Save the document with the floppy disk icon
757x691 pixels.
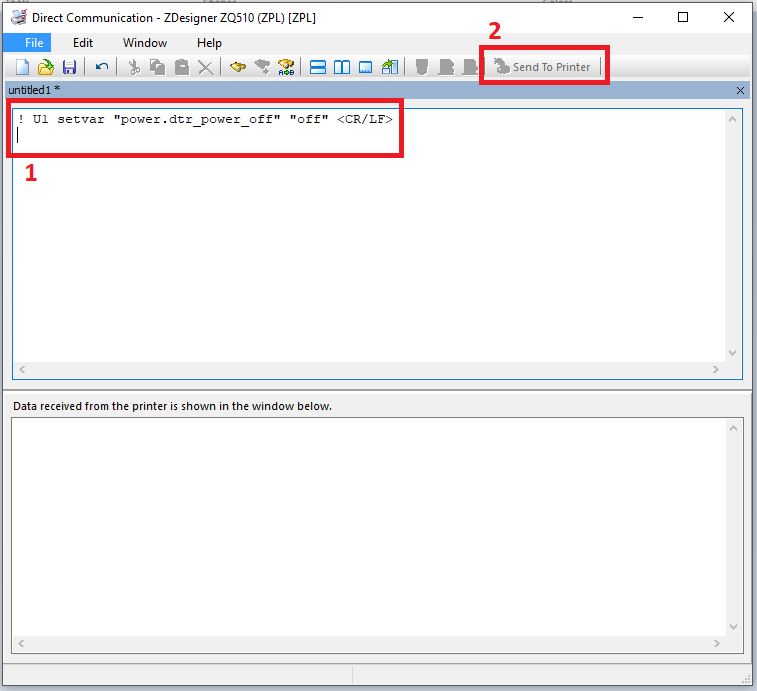[70, 67]
